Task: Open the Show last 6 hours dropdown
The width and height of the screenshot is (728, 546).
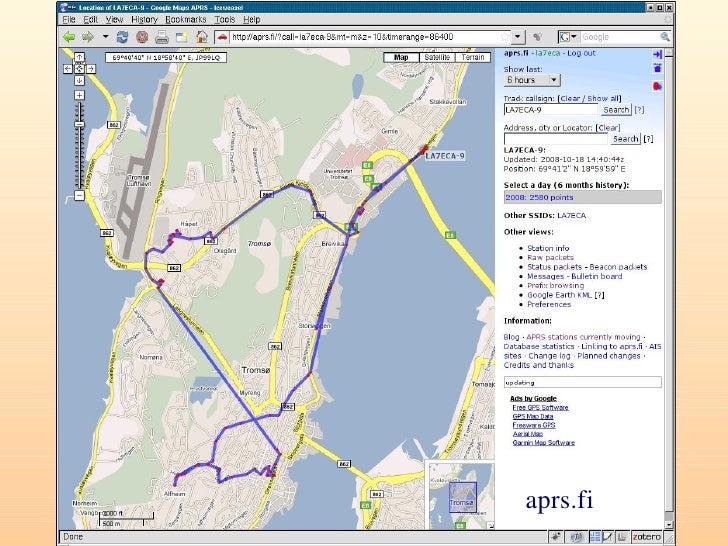Action: click(x=532, y=80)
